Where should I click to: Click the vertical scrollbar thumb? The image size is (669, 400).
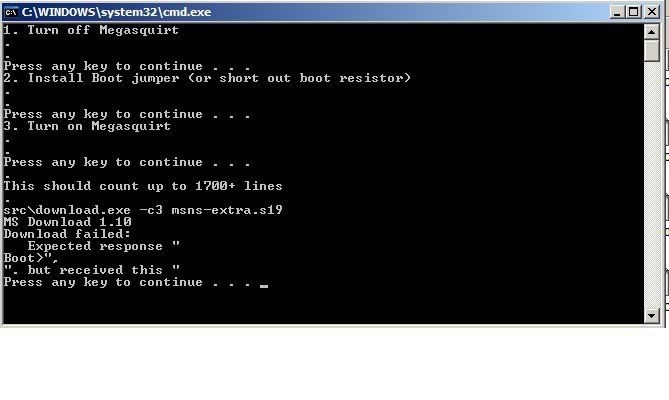pyautogui.click(x=651, y=50)
